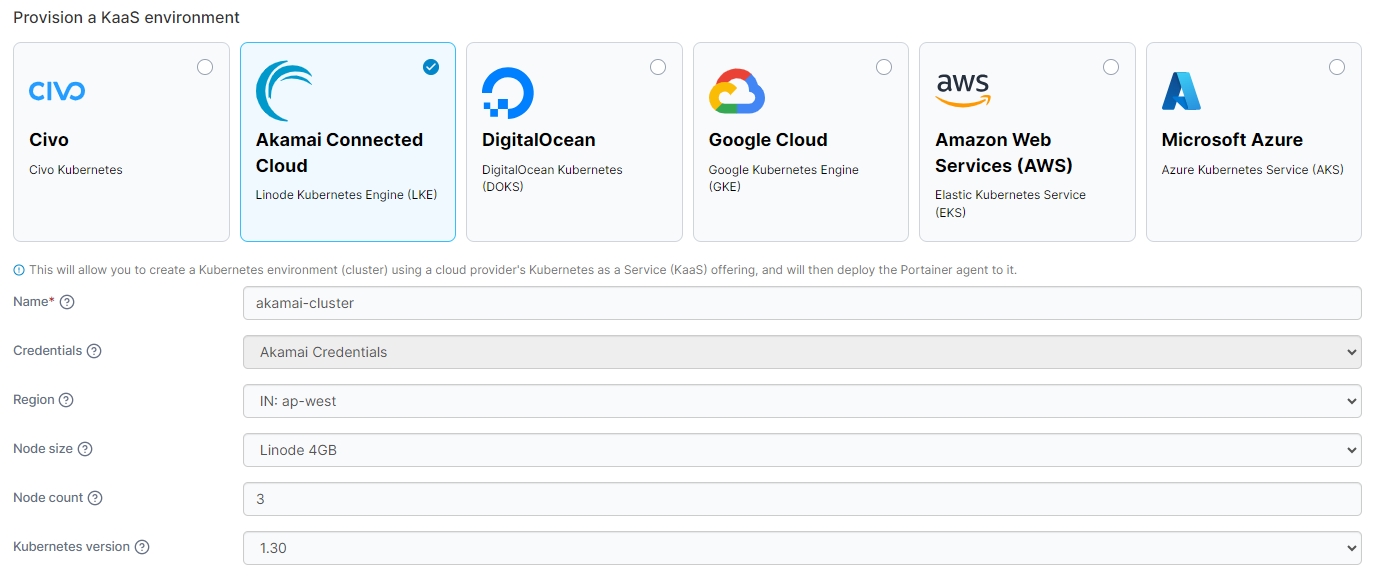
Task: Click the AWS logo icon
Action: pyautogui.click(x=962, y=90)
